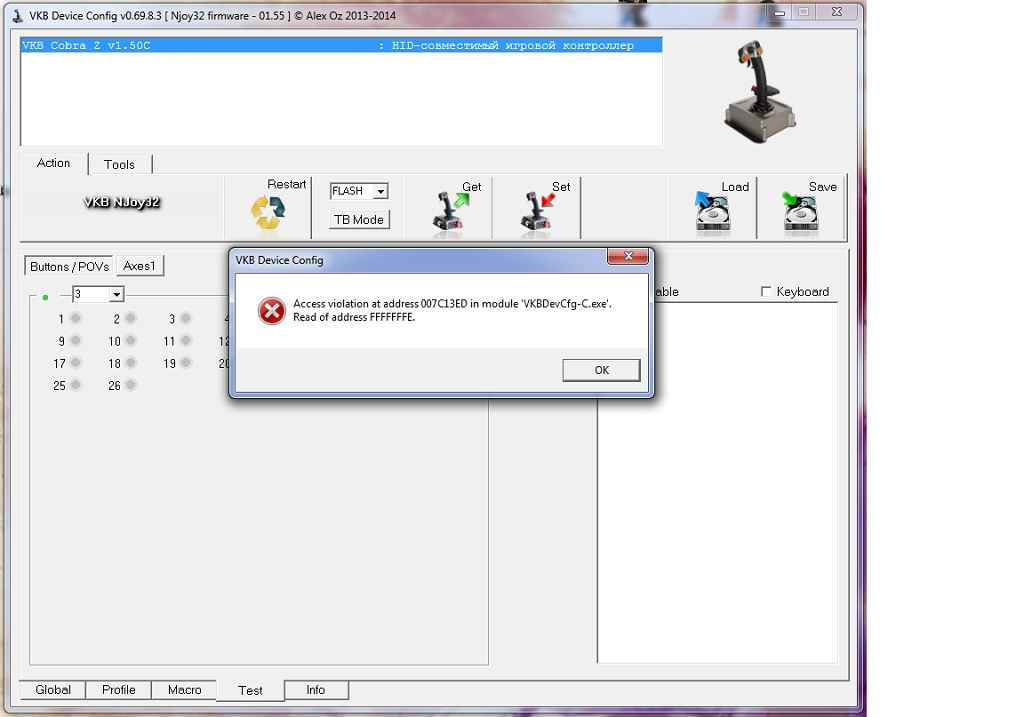Click button indicator 18
The width and height of the screenshot is (1024, 717).
(131, 362)
